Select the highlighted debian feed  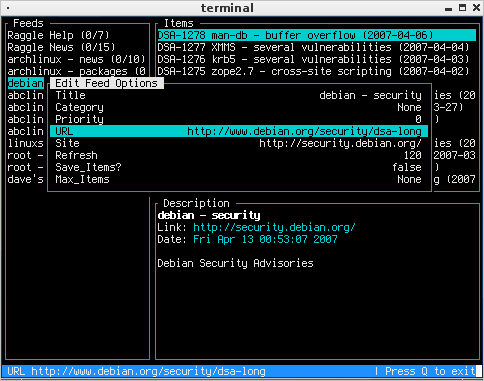click(x=26, y=83)
